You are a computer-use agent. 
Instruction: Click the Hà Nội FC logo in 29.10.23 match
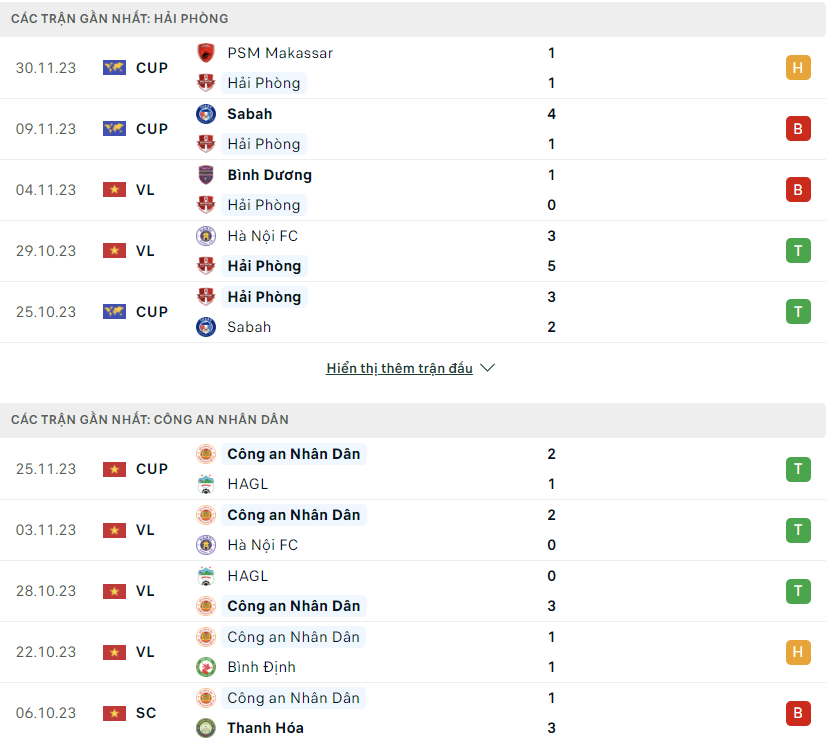(x=206, y=236)
